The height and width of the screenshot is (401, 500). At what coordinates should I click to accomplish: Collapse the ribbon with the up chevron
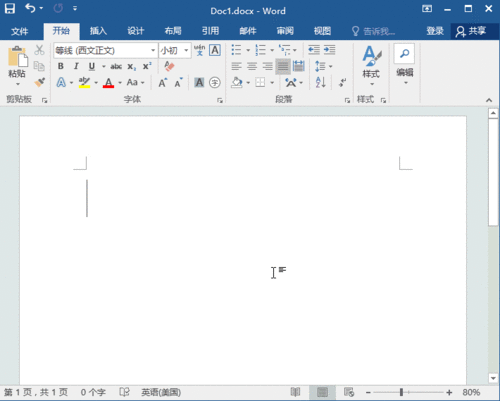tap(489, 100)
